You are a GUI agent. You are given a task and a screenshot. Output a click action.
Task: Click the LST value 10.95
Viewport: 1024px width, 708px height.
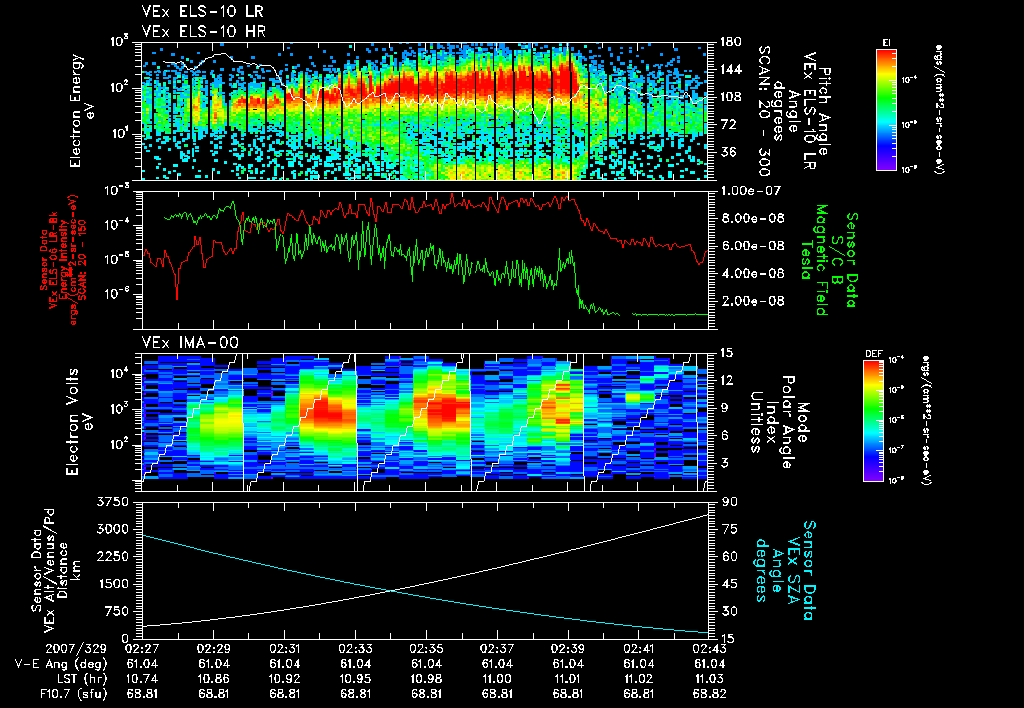[355, 679]
